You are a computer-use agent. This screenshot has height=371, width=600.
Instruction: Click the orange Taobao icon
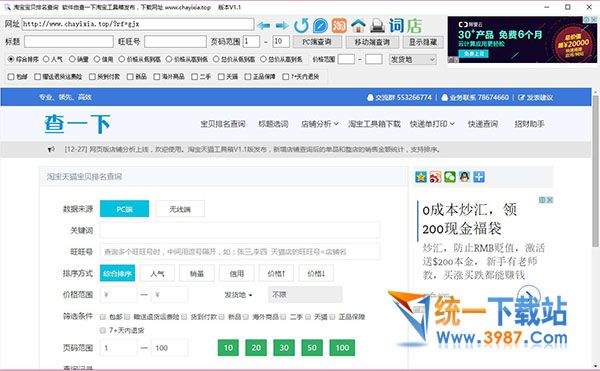(x=339, y=26)
